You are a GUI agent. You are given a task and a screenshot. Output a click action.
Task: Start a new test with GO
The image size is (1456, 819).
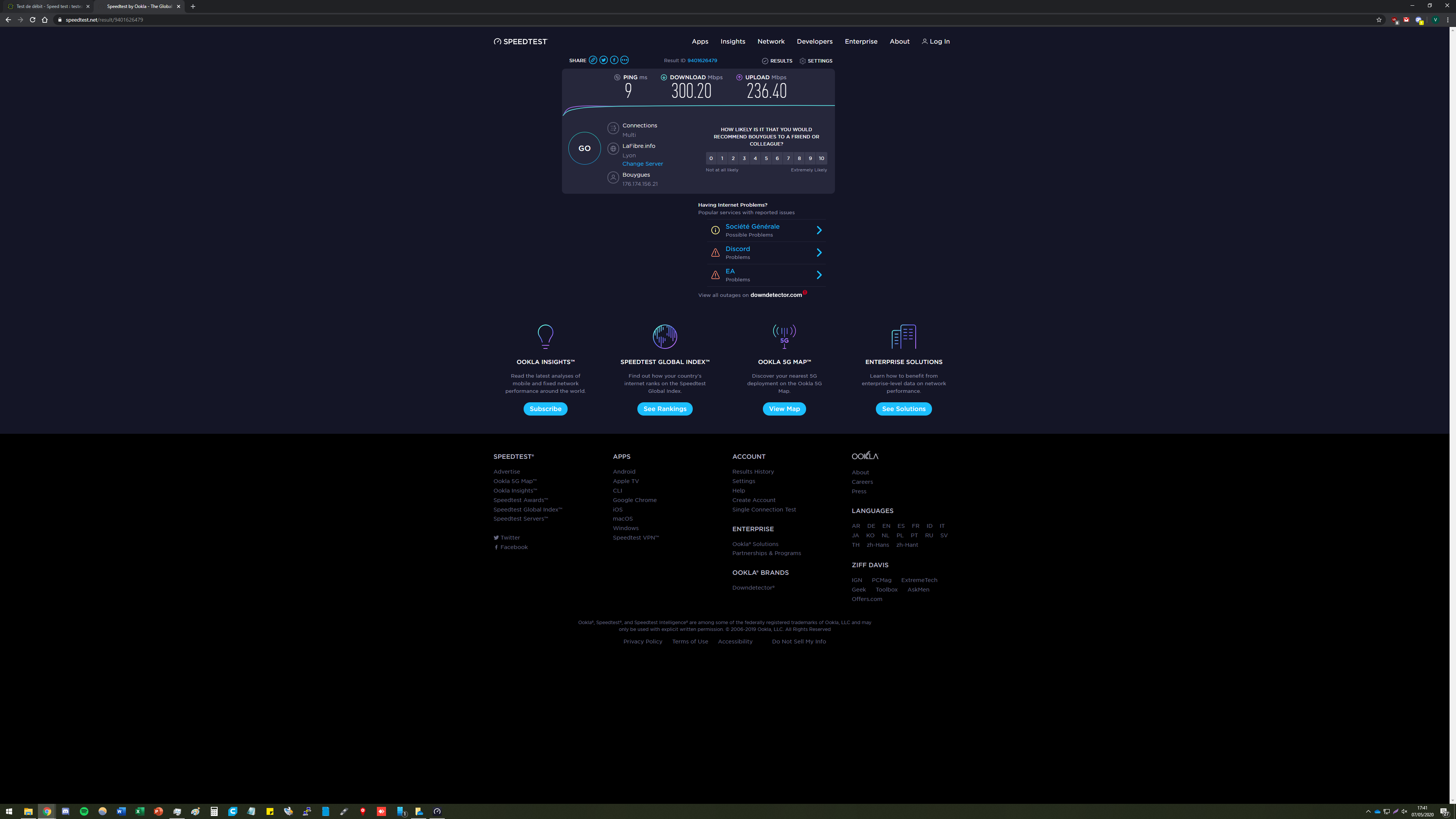pos(584,148)
